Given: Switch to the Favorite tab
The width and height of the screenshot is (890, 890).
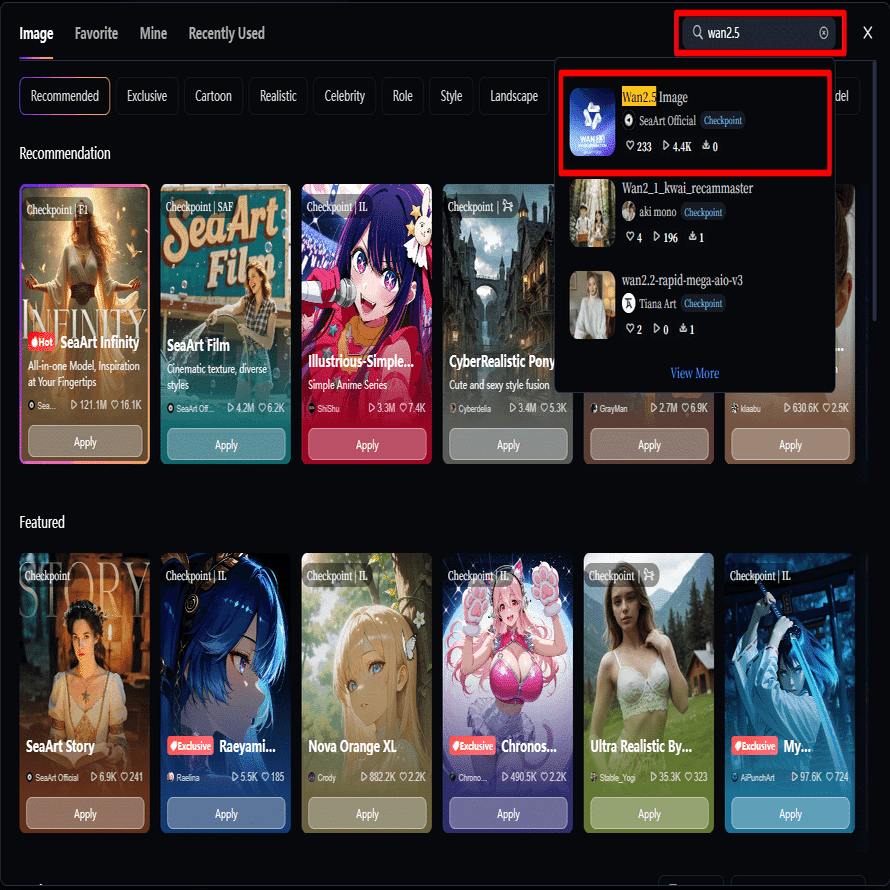Looking at the screenshot, I should 96,33.
